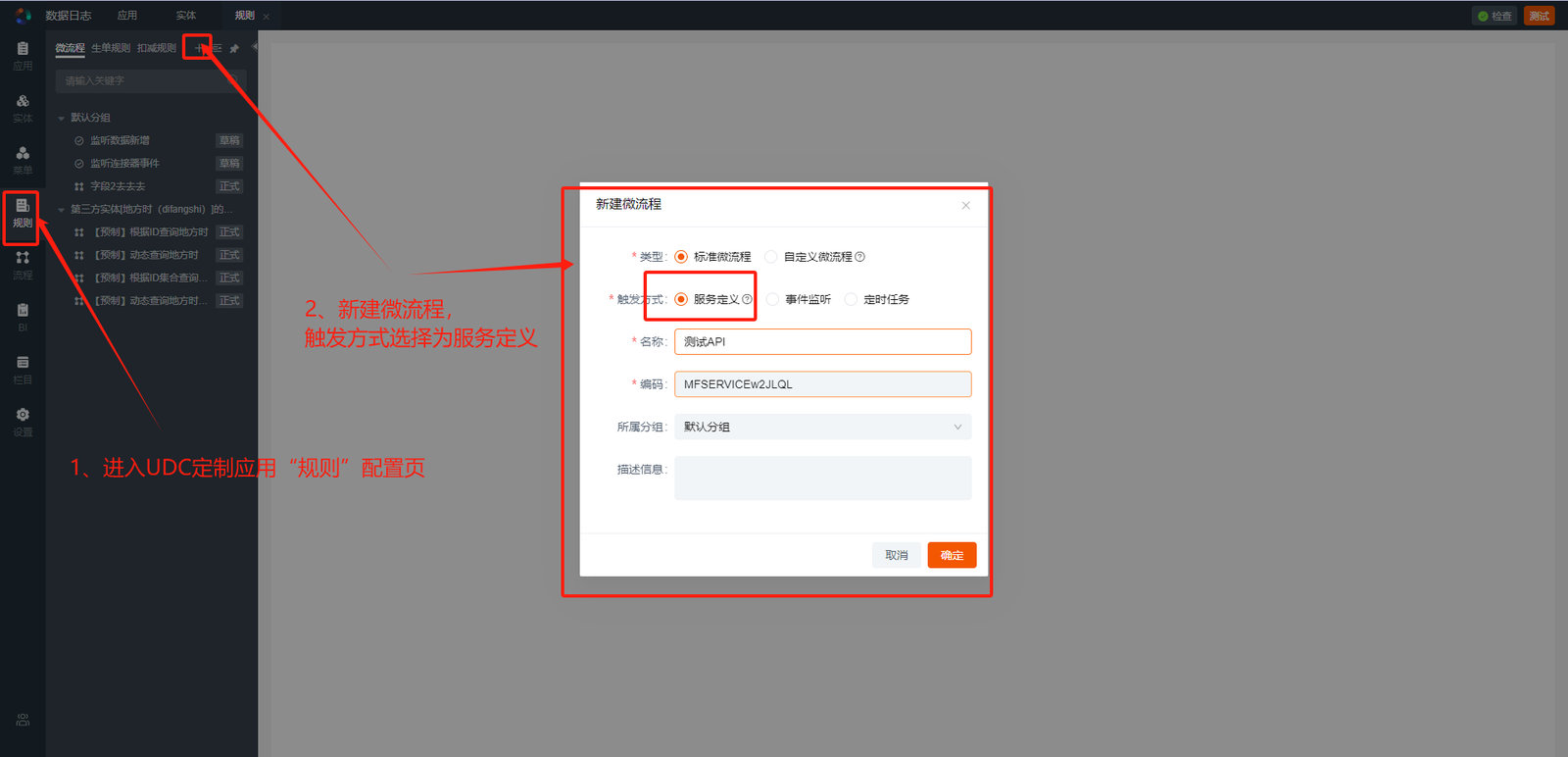
Task: Collapse the rule panel with arrow icon
Action: (254, 46)
